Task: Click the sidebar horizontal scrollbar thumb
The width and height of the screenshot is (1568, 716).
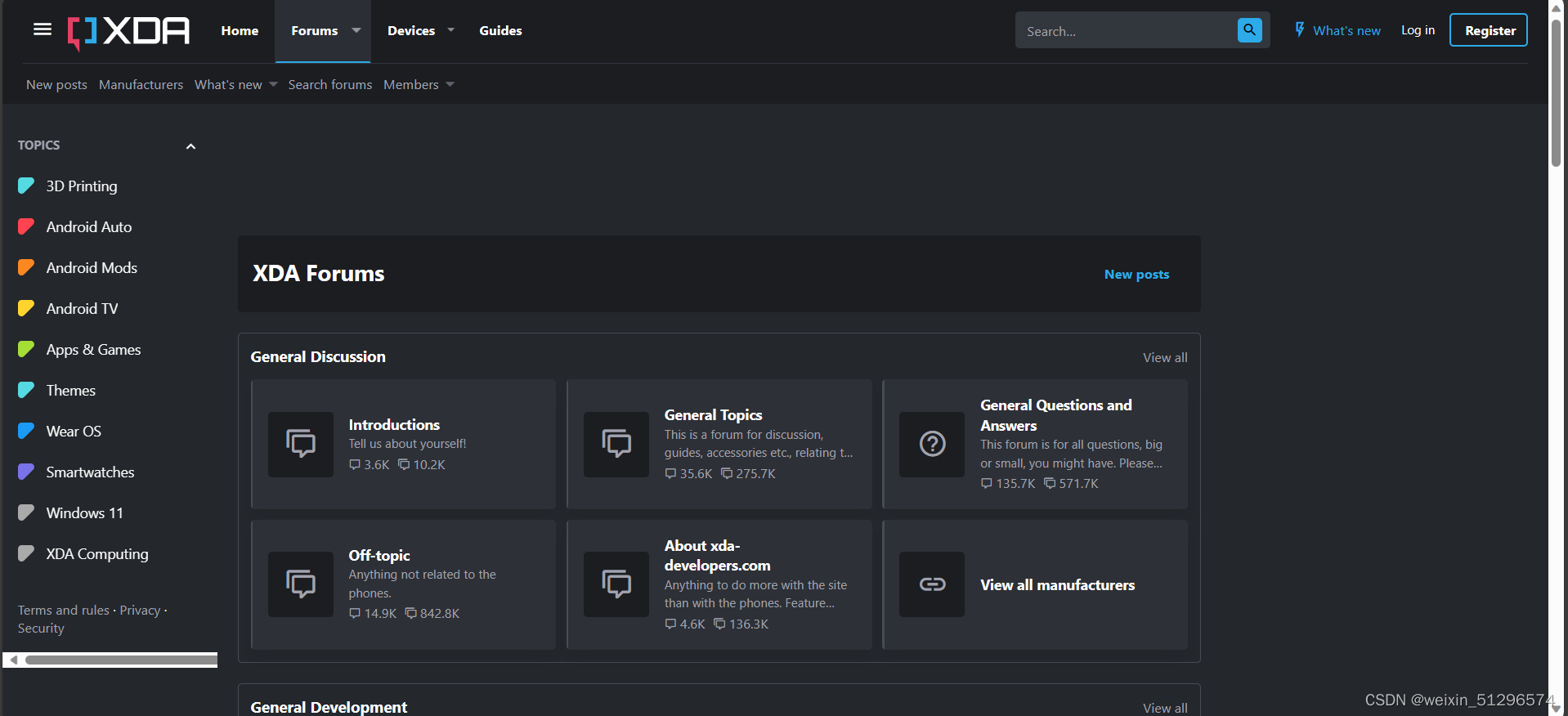Action: [121, 660]
